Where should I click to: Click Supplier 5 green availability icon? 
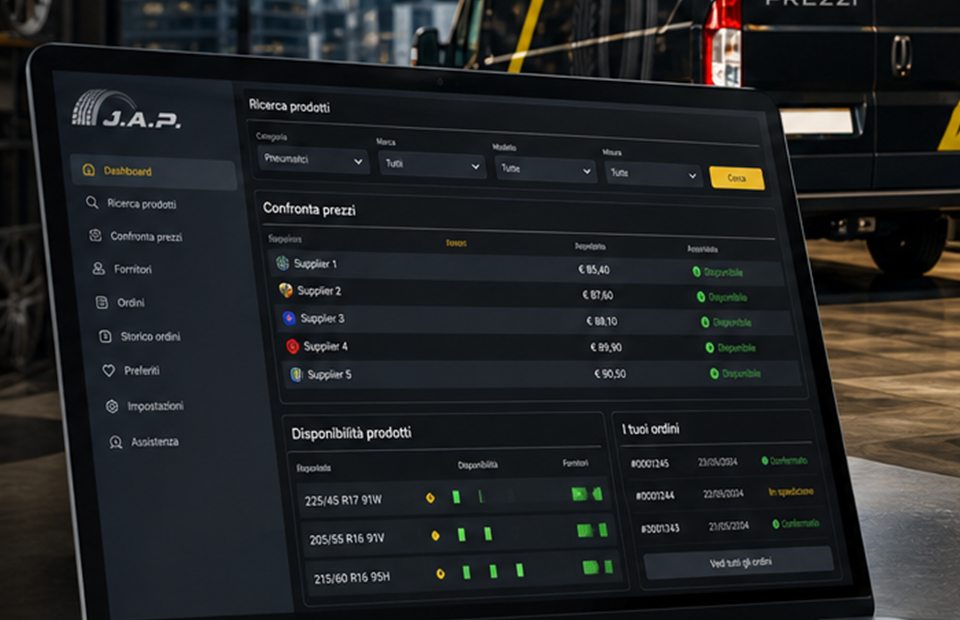pyautogui.click(x=714, y=373)
